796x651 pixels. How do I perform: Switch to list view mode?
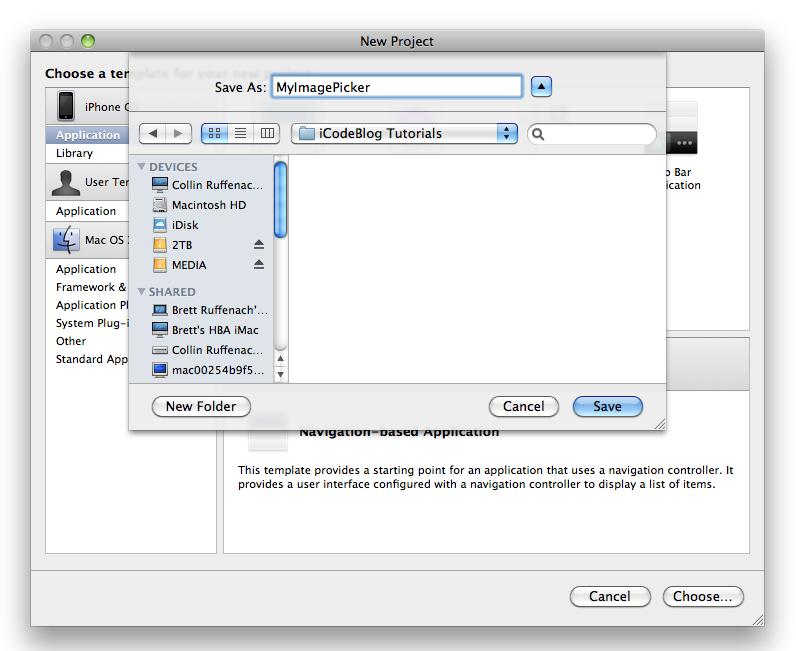pyautogui.click(x=241, y=134)
